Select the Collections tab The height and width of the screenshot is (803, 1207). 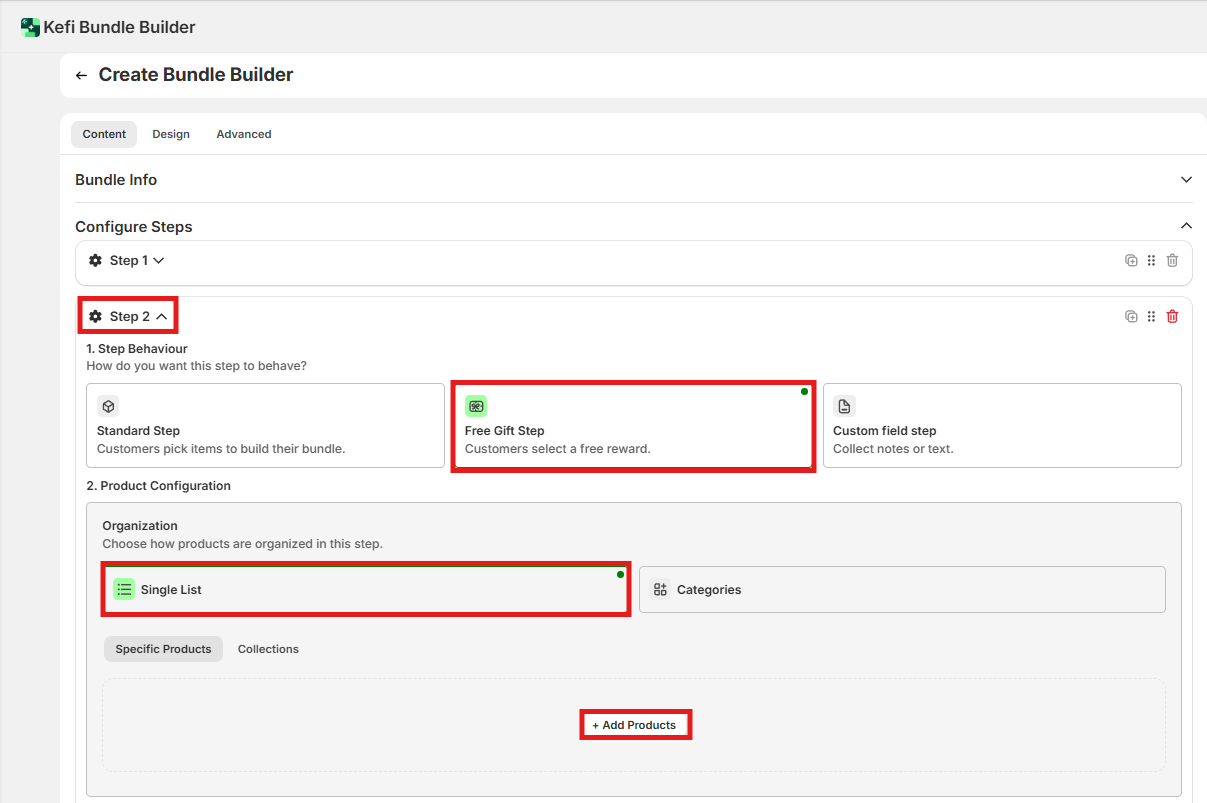pos(268,649)
